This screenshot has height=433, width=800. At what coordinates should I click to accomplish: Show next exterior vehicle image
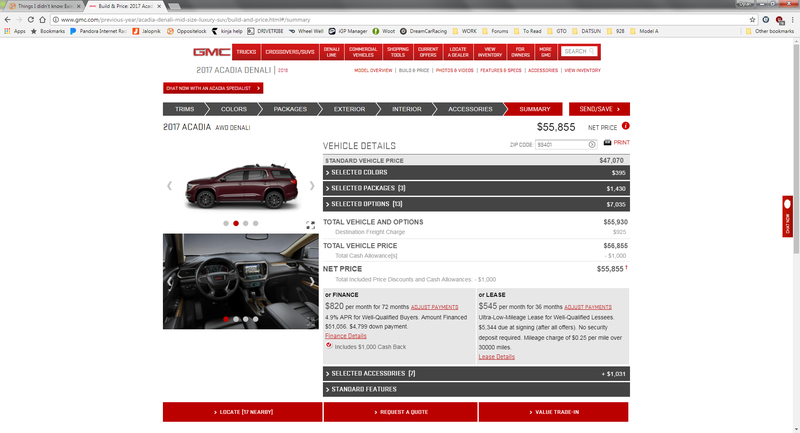(x=312, y=186)
